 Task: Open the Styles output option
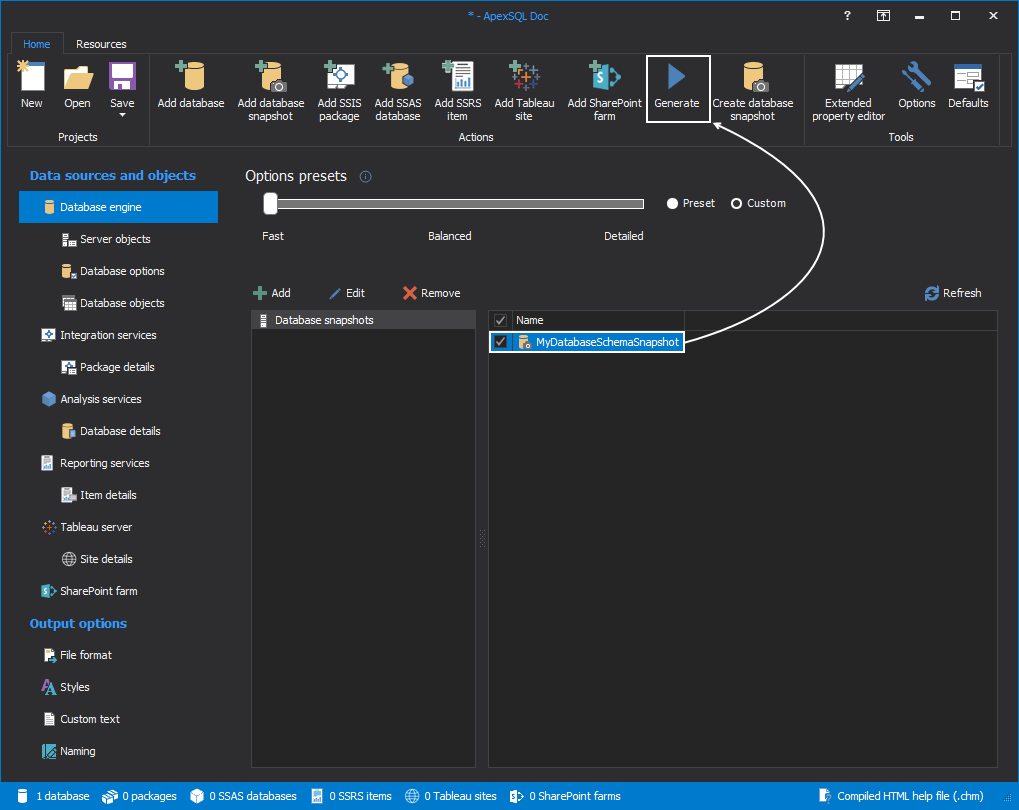[x=66, y=687]
